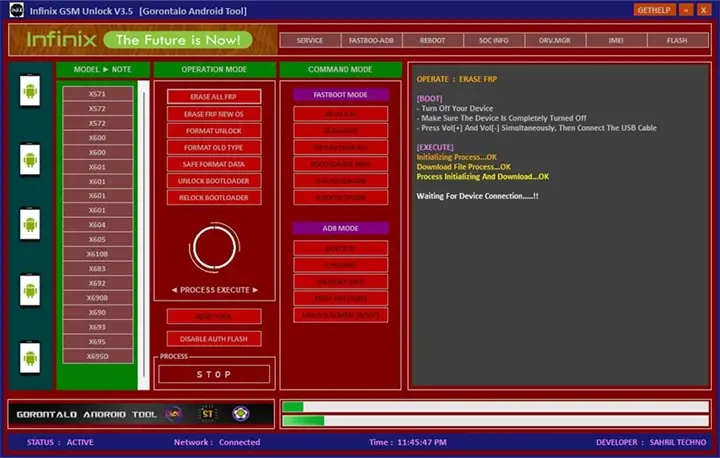Click the ST chip logo in the banner
The height and width of the screenshot is (458, 720).
click(208, 414)
